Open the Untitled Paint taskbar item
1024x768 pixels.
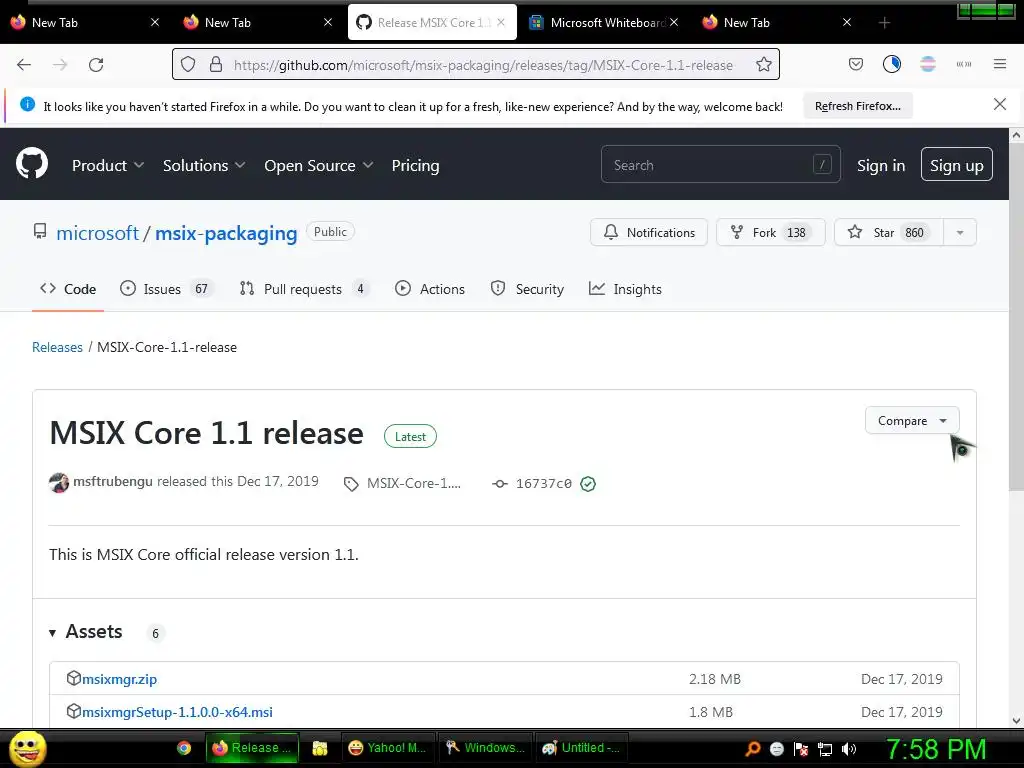(x=581, y=748)
